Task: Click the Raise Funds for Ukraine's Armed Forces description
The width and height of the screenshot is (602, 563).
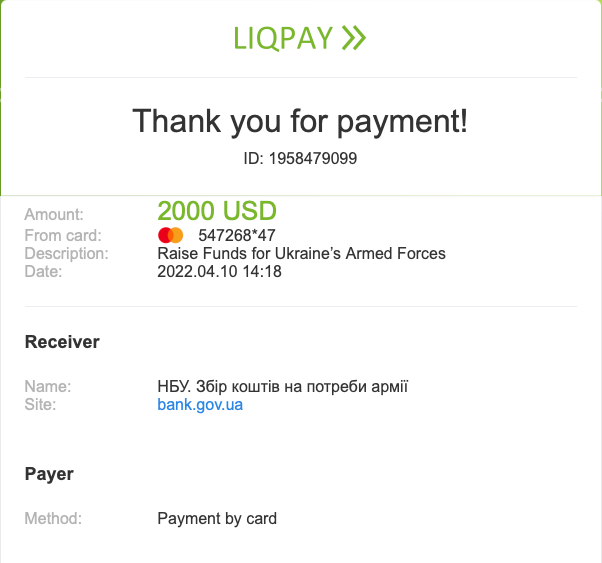Action: (x=301, y=253)
